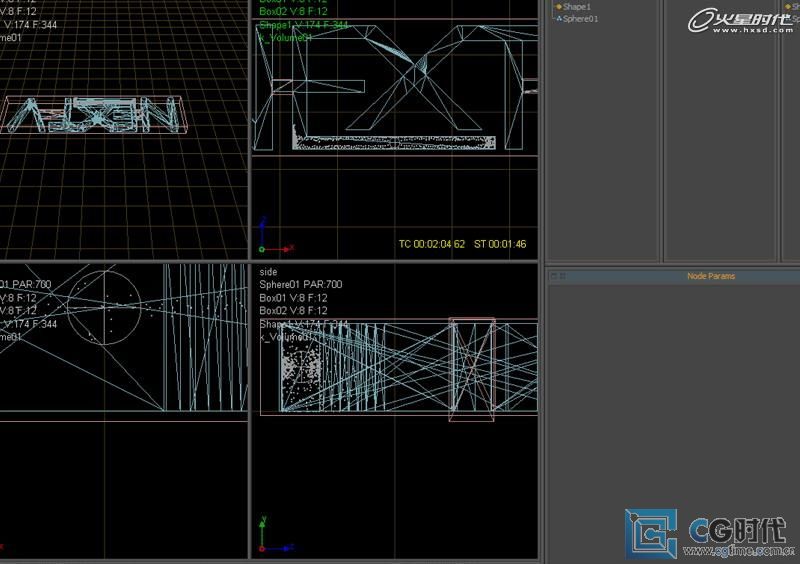Screen dimensions: 800x564
Task: Click the yellow icon beside Shape1
Action: click(x=559, y=7)
